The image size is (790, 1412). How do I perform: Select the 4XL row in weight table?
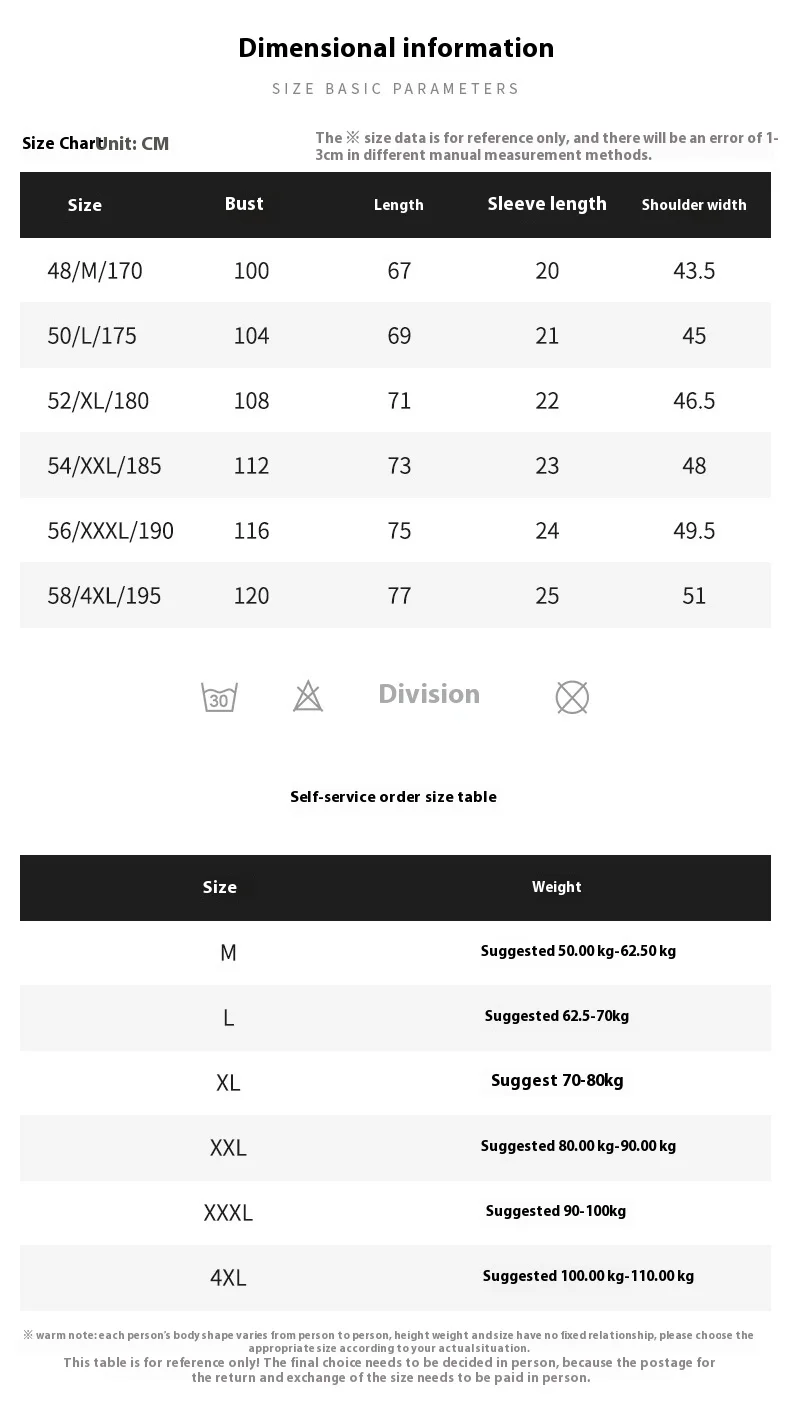[x=228, y=1278]
